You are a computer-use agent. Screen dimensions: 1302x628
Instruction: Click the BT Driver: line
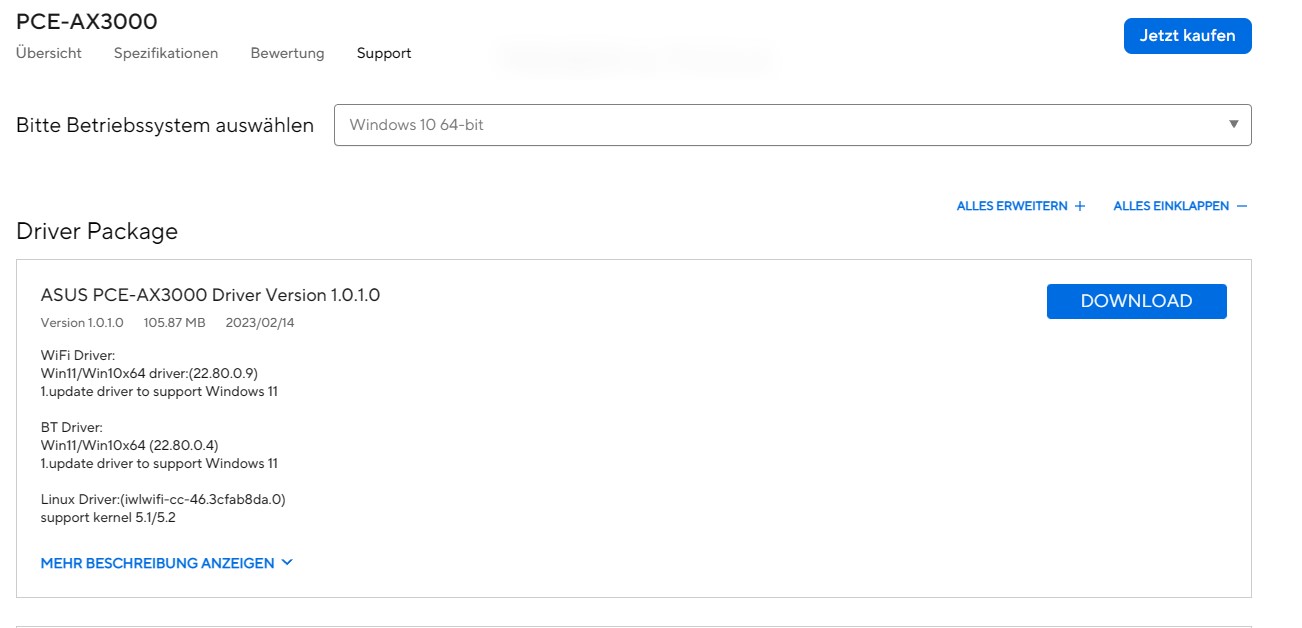72,427
